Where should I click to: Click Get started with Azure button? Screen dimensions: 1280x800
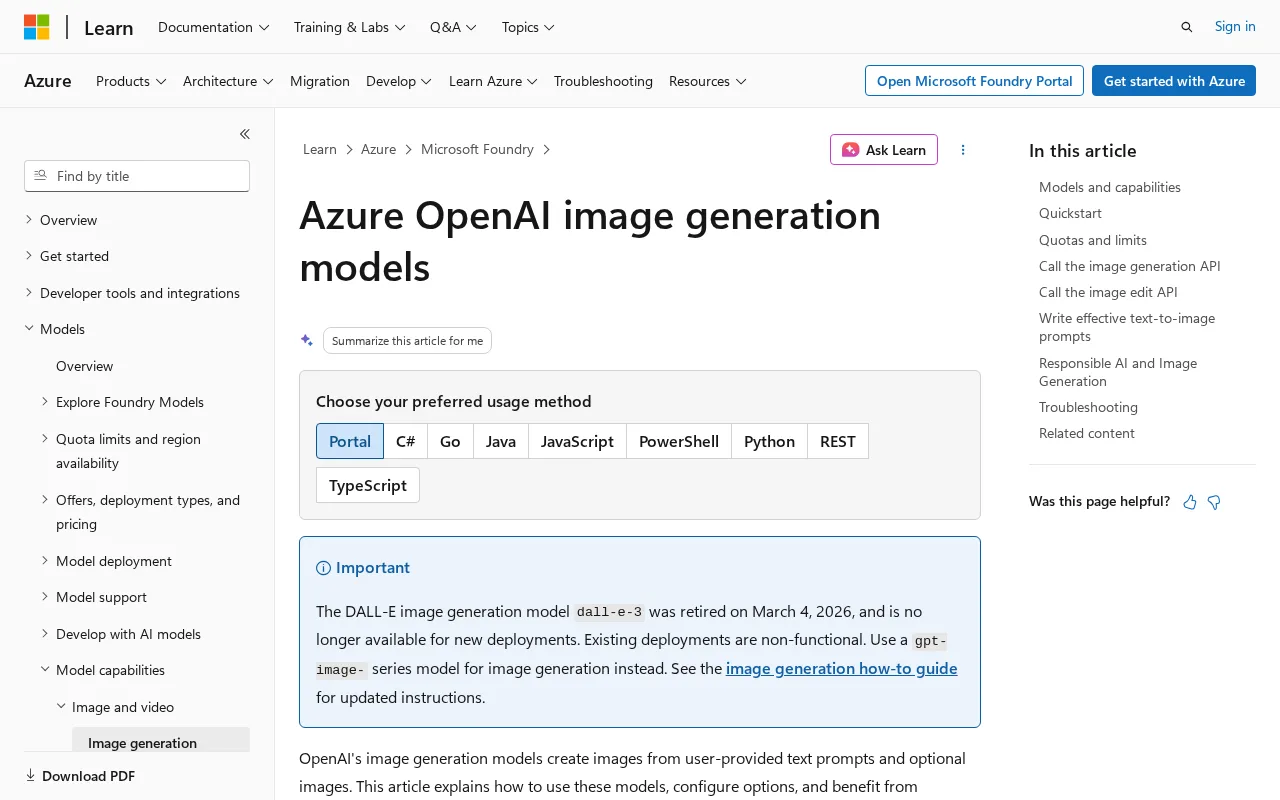1174,81
